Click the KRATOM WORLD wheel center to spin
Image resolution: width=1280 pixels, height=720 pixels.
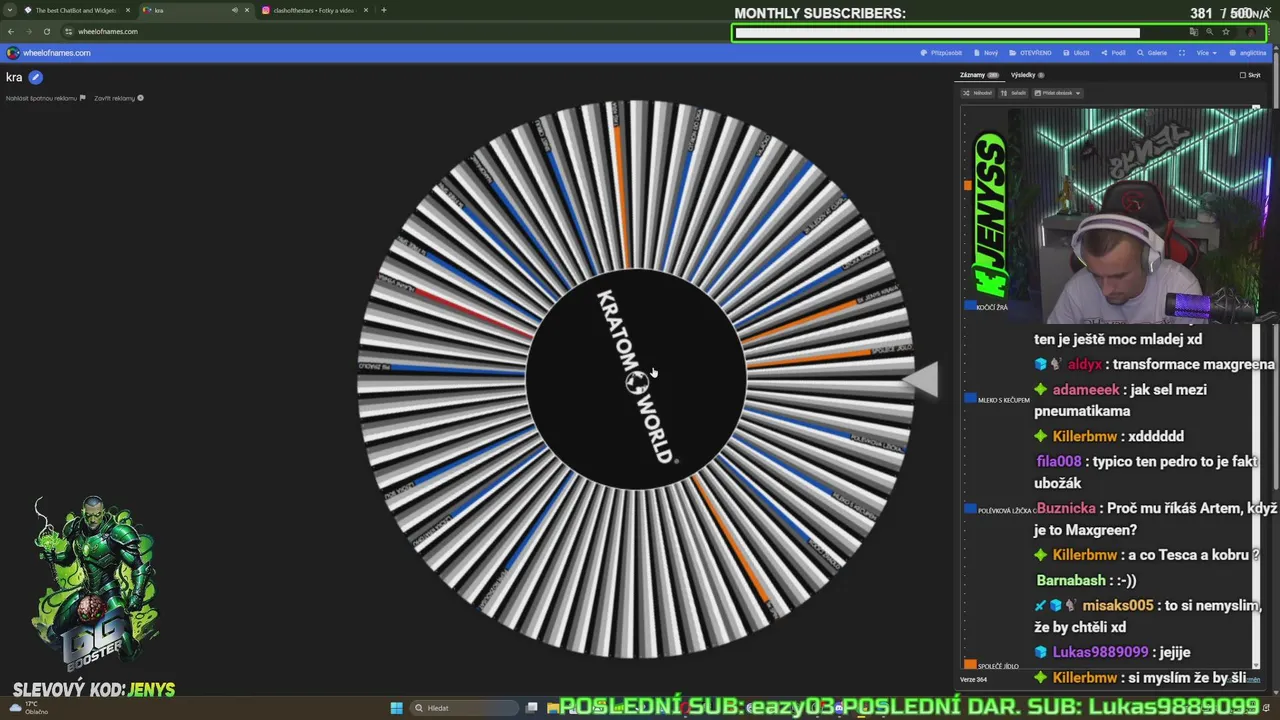click(636, 379)
